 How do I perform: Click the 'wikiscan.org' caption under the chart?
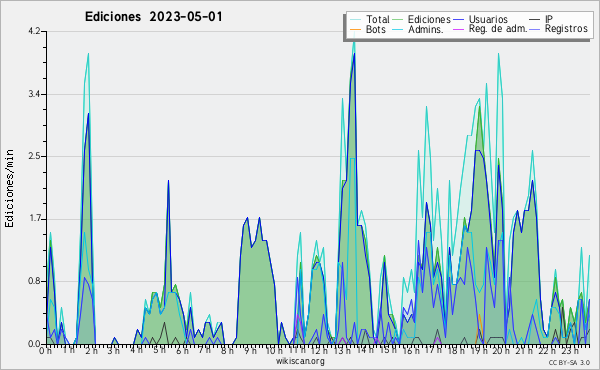click(300, 361)
